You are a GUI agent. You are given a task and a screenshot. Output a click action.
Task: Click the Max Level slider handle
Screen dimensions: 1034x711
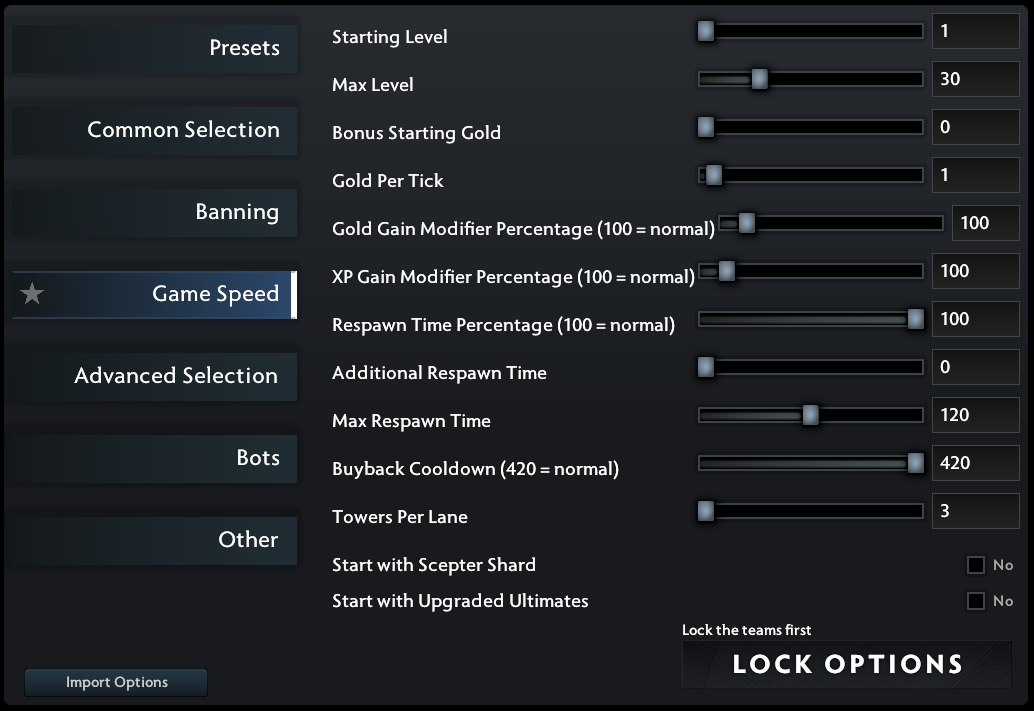point(760,79)
